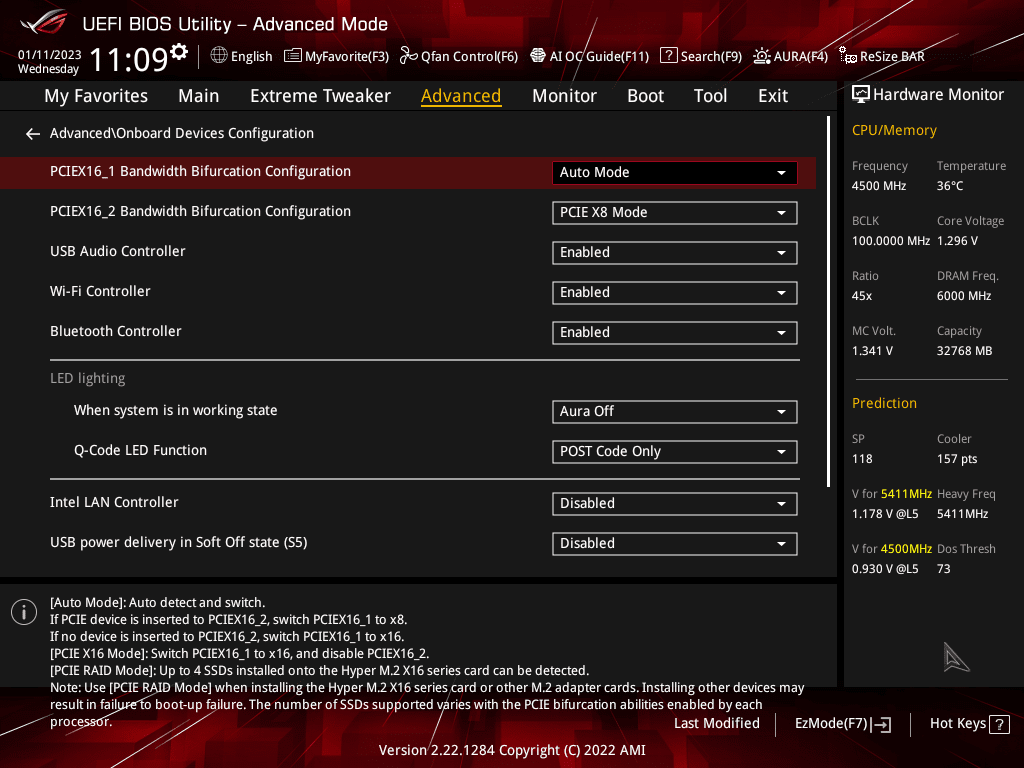
Task: Click the Prediction heading
Action: [884, 403]
